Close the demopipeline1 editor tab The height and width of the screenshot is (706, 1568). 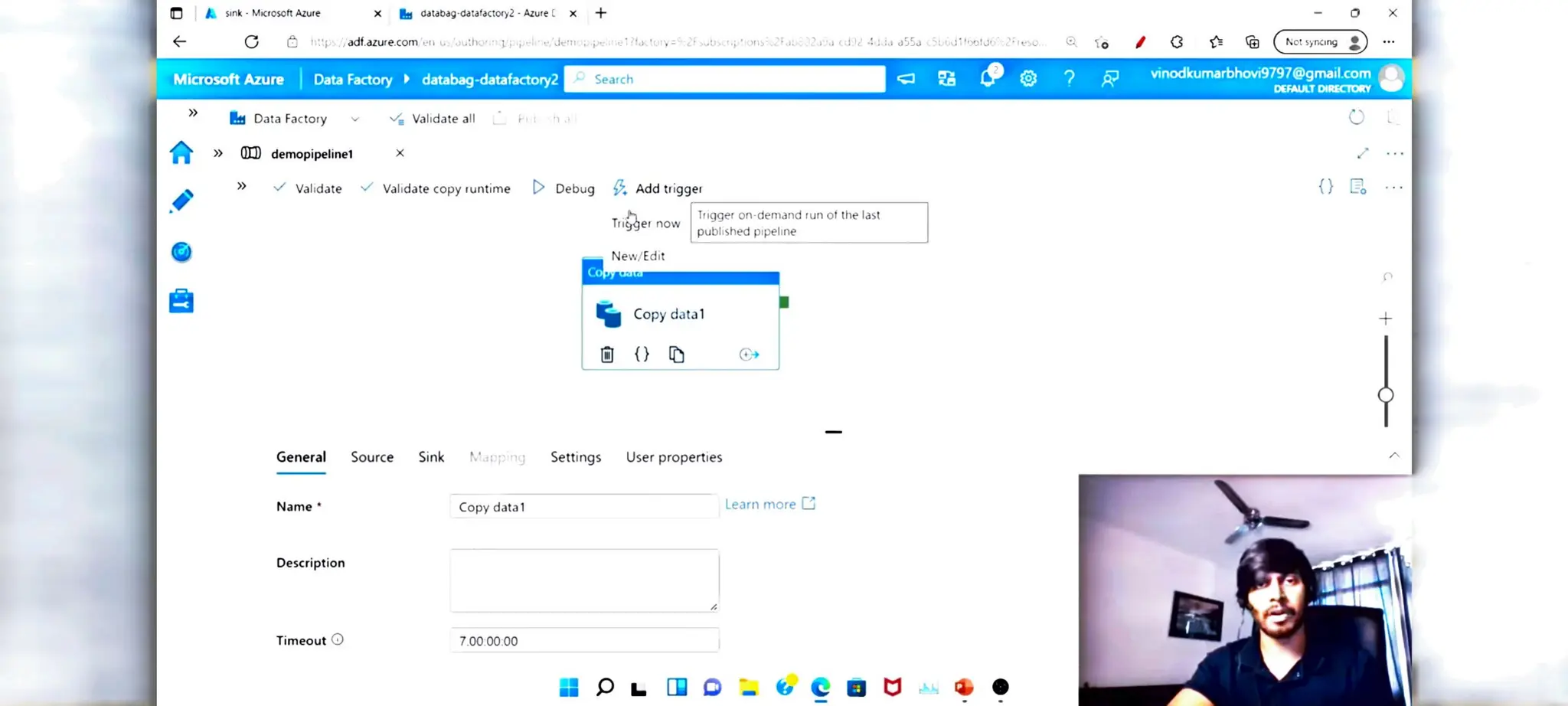coord(400,153)
